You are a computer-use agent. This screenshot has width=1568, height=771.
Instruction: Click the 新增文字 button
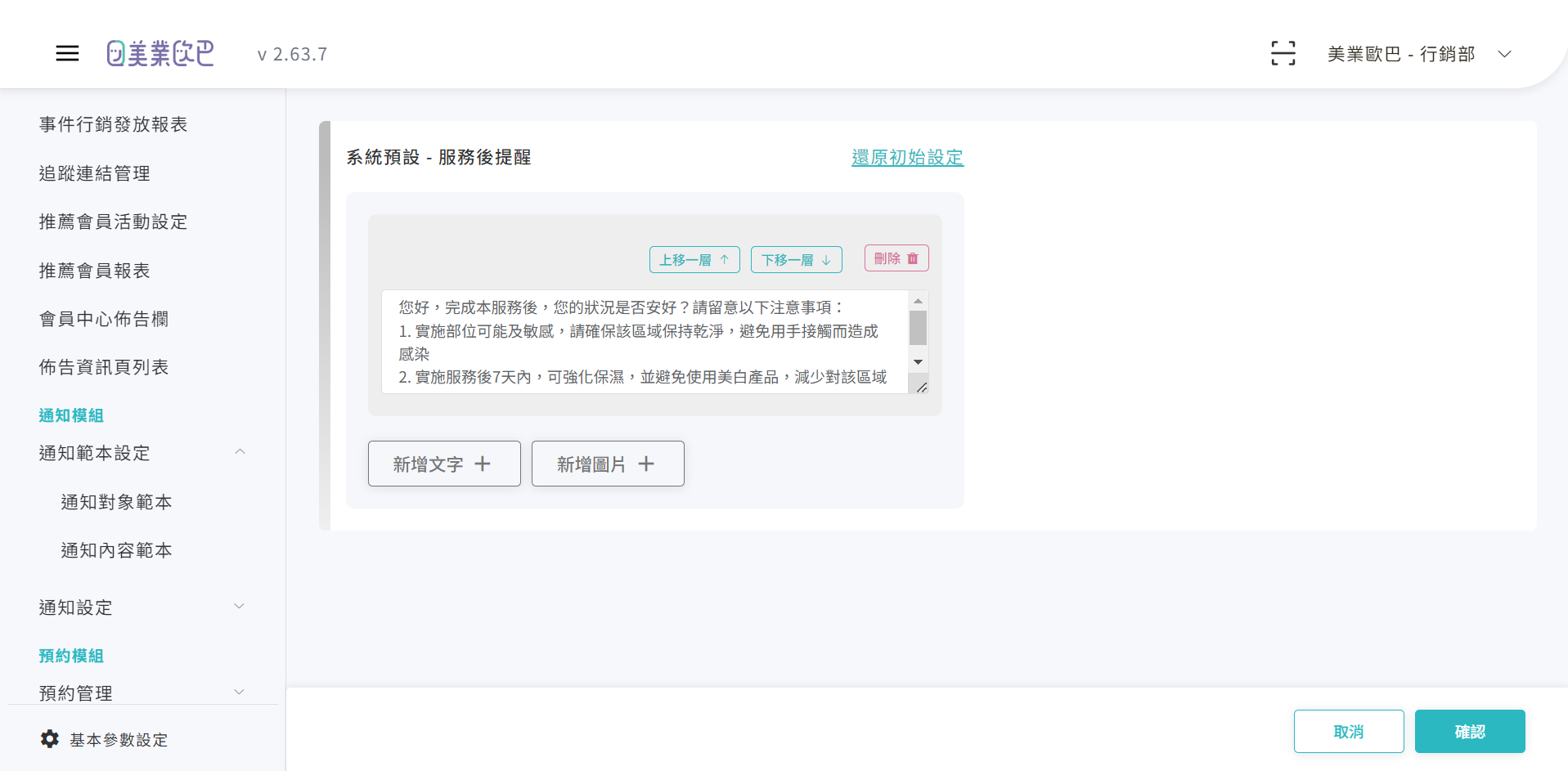point(444,464)
